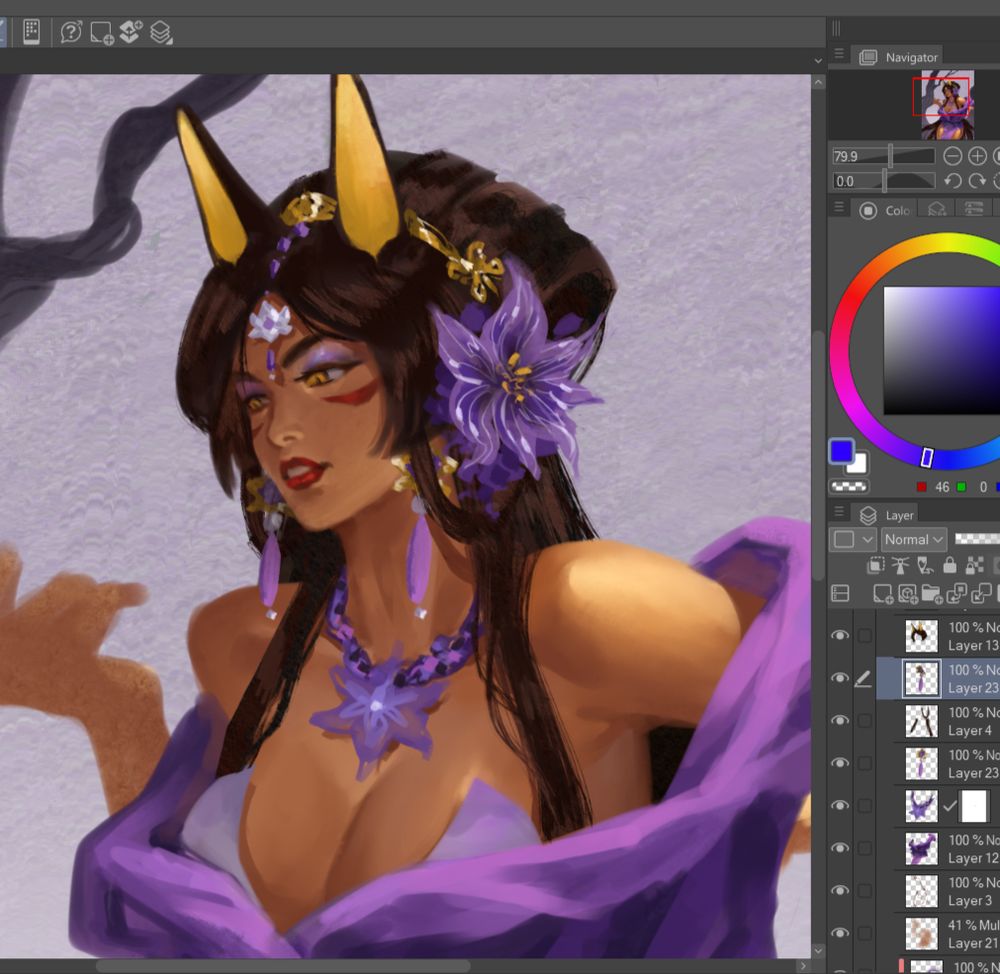Select the Layer 13 thumbnail
Screen dimensions: 1000x974
[x=922, y=636]
